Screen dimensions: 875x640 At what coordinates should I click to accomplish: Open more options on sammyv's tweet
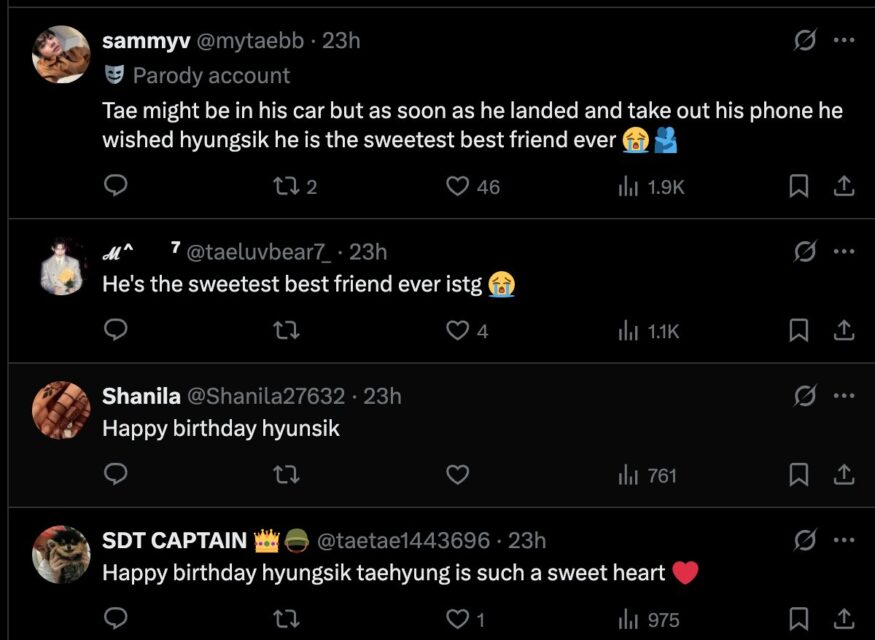click(x=844, y=41)
